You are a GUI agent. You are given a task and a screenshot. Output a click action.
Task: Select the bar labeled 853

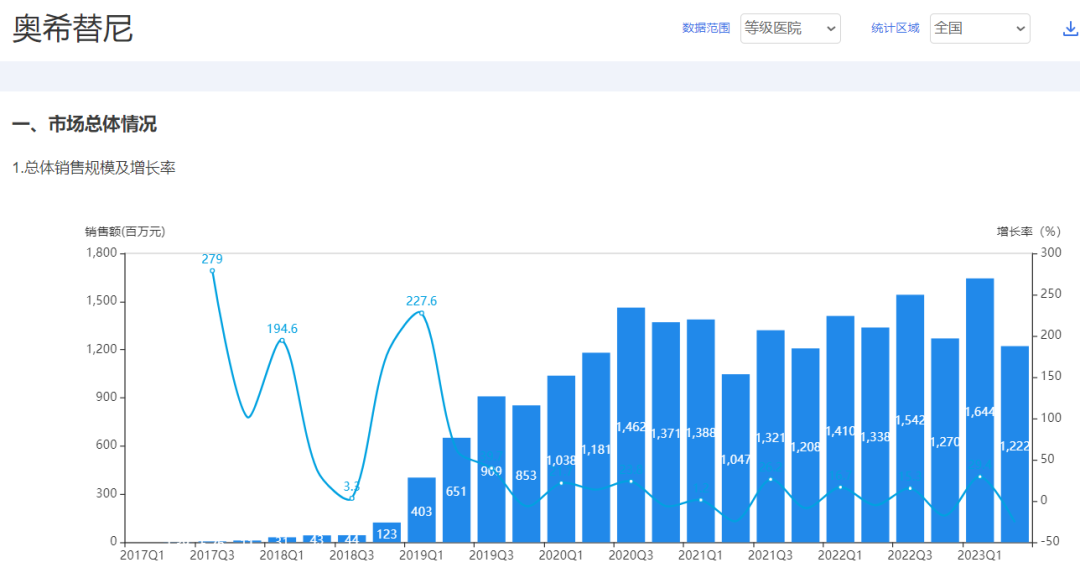(x=526, y=474)
